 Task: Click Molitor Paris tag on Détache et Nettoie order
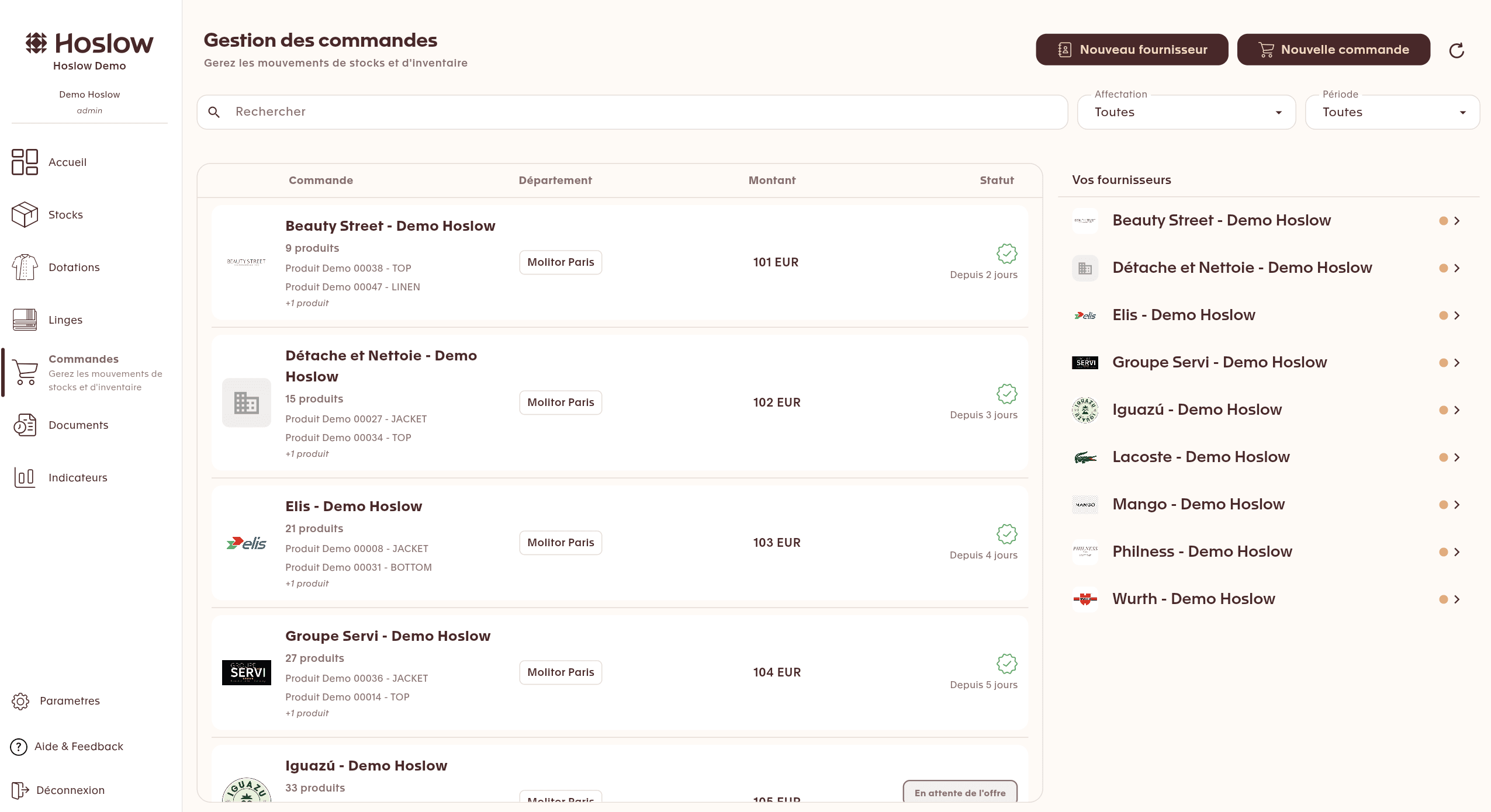point(561,402)
